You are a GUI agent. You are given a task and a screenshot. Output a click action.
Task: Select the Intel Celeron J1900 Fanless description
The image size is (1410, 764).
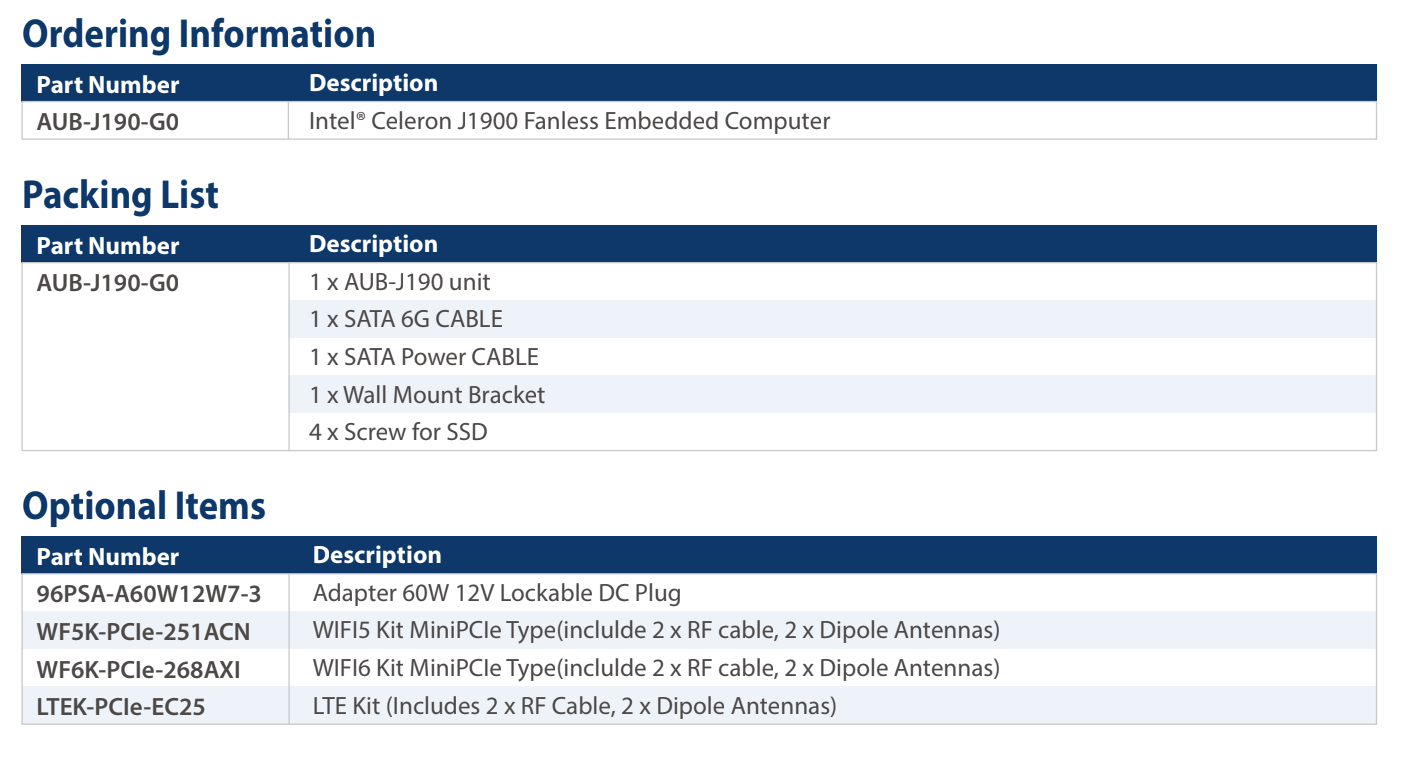click(x=570, y=122)
